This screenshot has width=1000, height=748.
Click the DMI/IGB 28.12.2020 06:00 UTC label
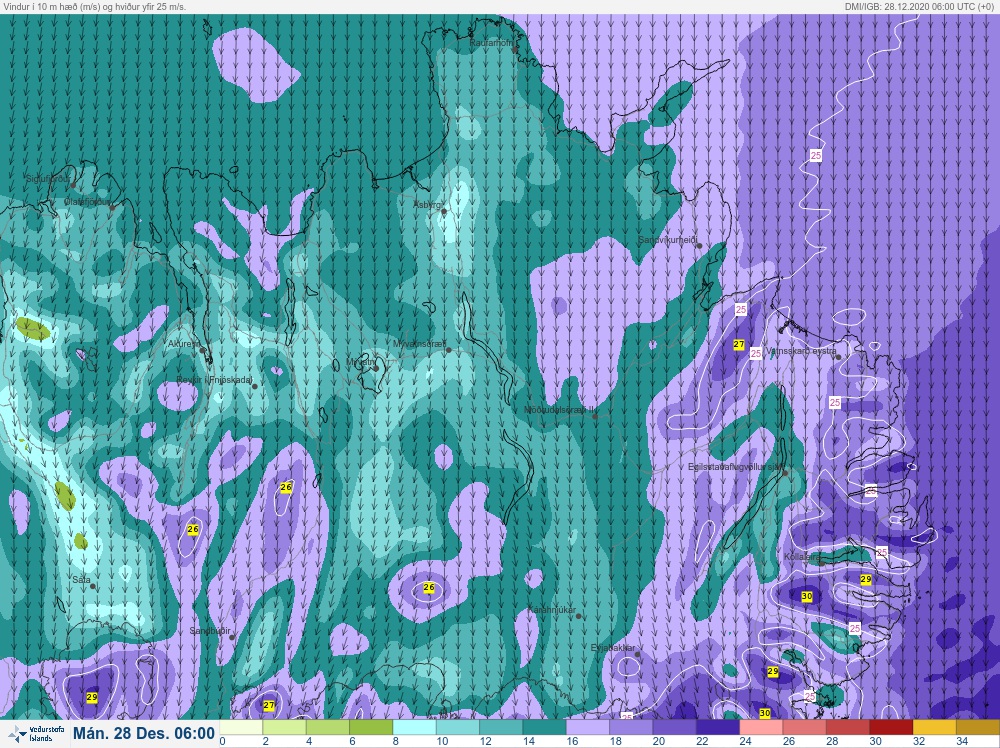click(x=918, y=6)
